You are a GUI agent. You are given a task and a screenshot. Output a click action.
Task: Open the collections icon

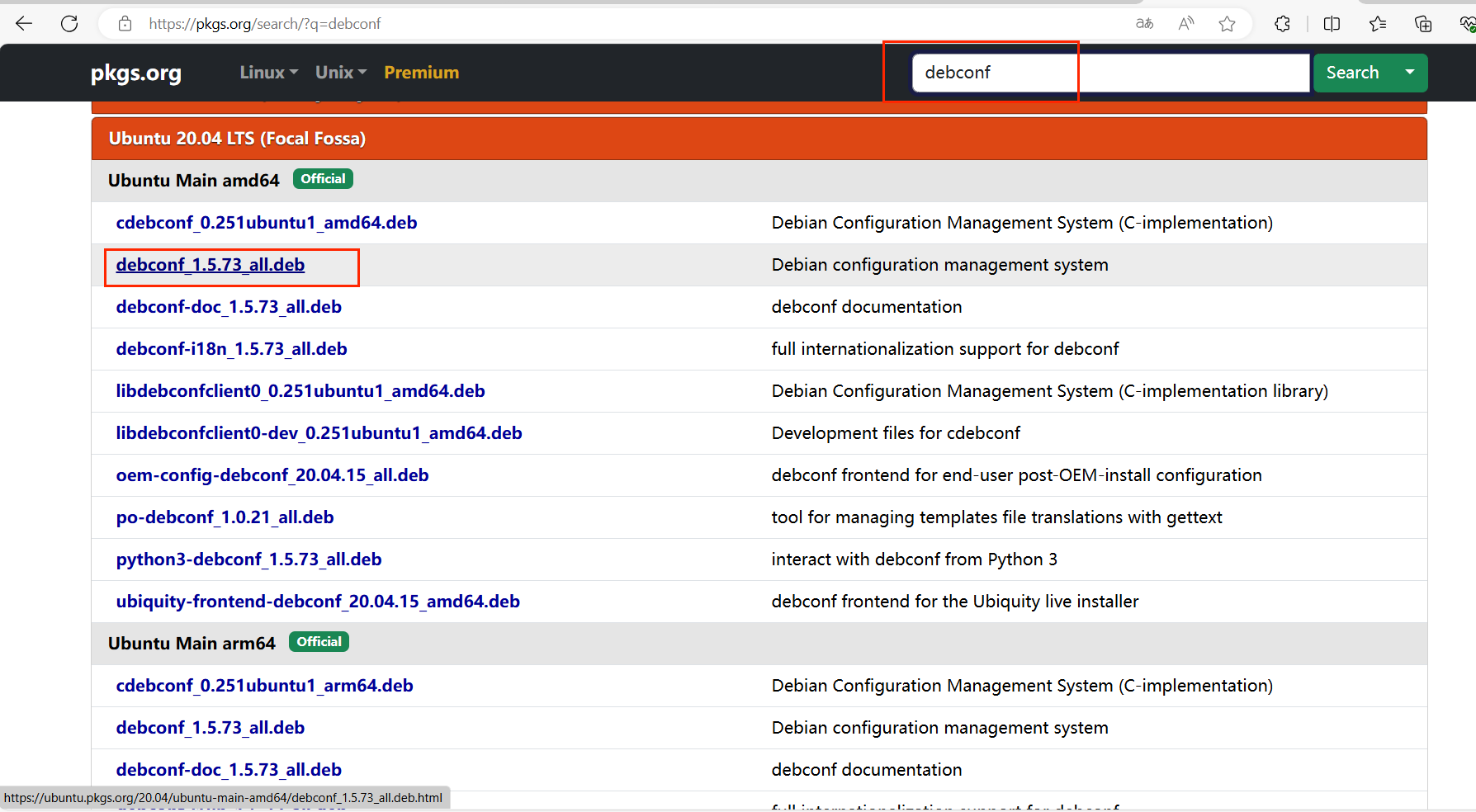click(1423, 24)
